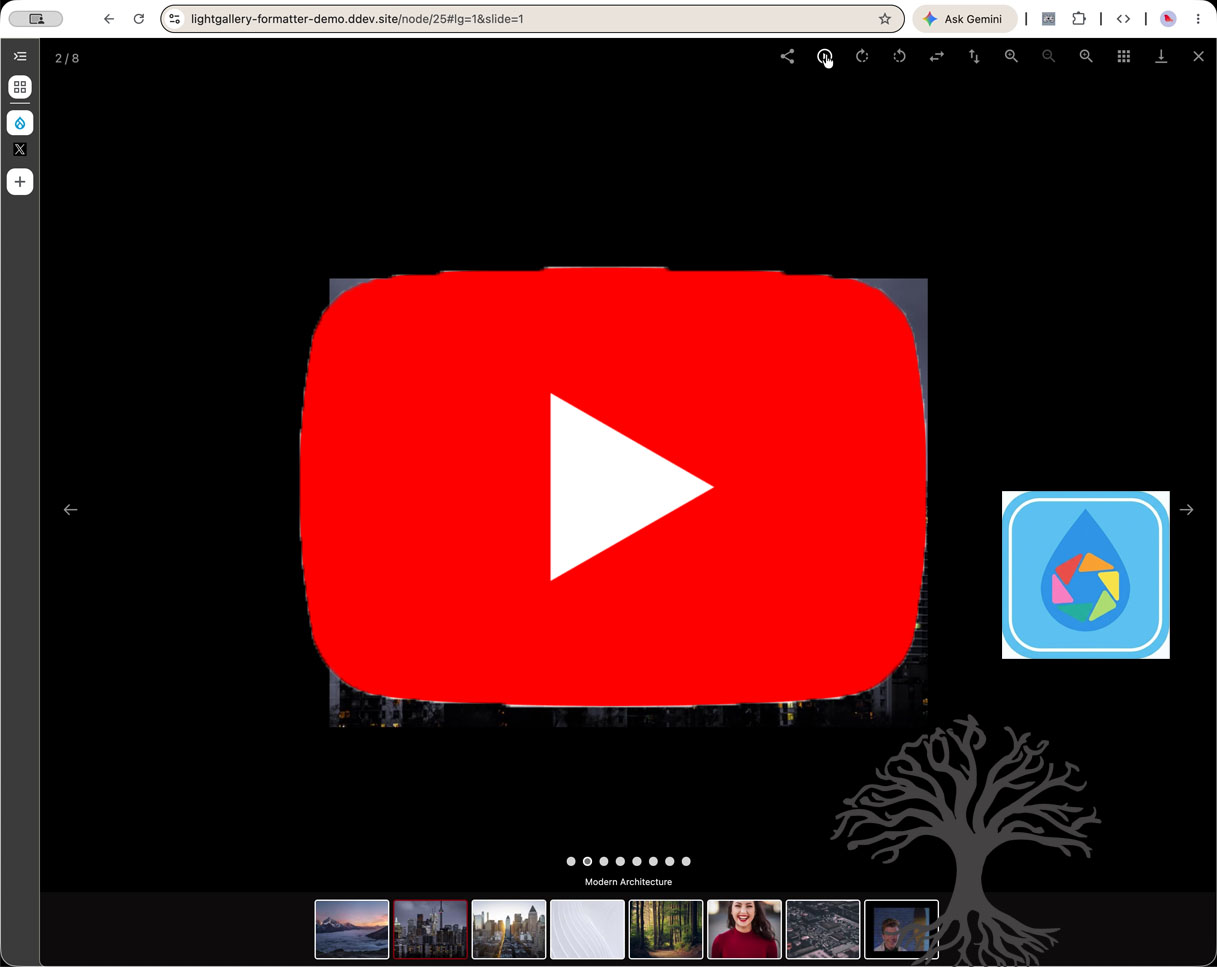The height and width of the screenshot is (967, 1217).
Task: Reload the current page
Action: [139, 19]
